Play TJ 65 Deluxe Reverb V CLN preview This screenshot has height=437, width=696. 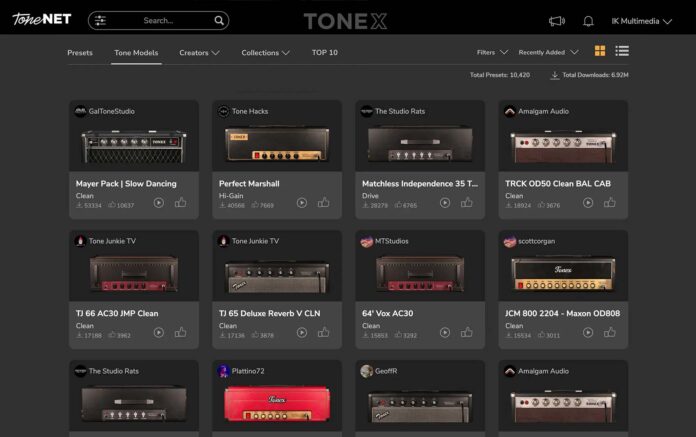click(302, 332)
